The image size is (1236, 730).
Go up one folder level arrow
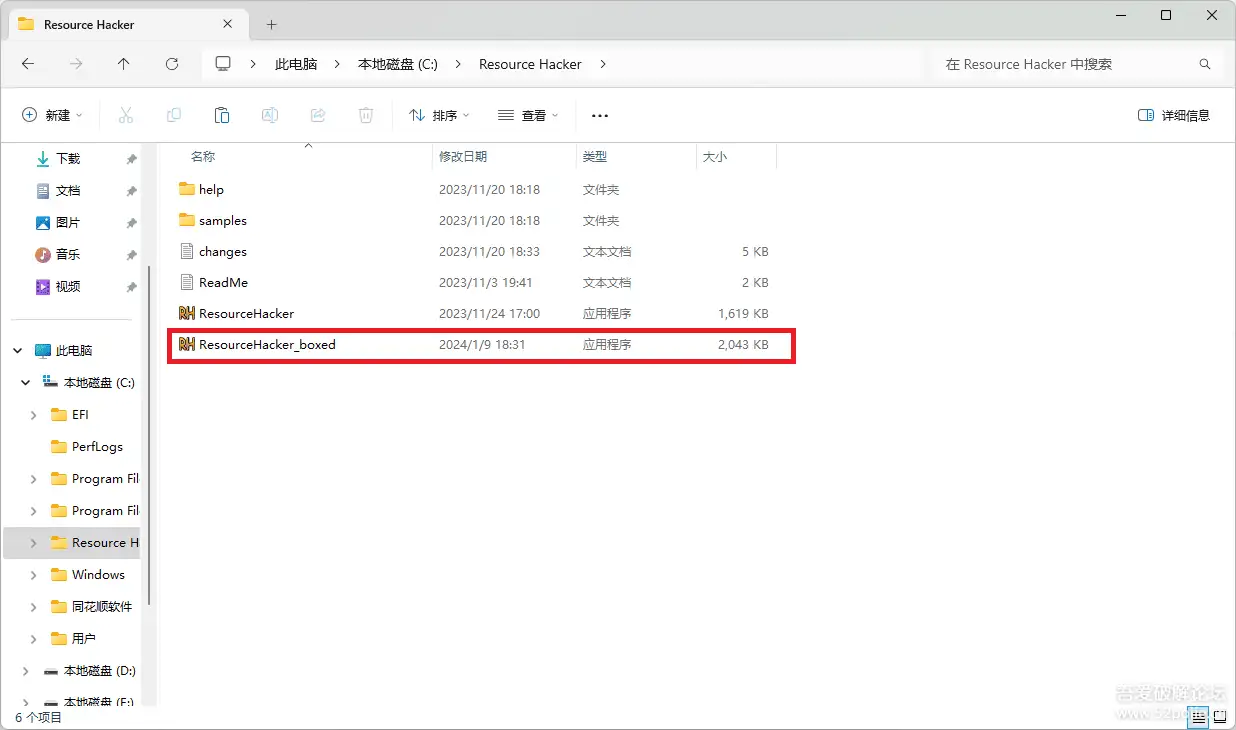[x=124, y=64]
